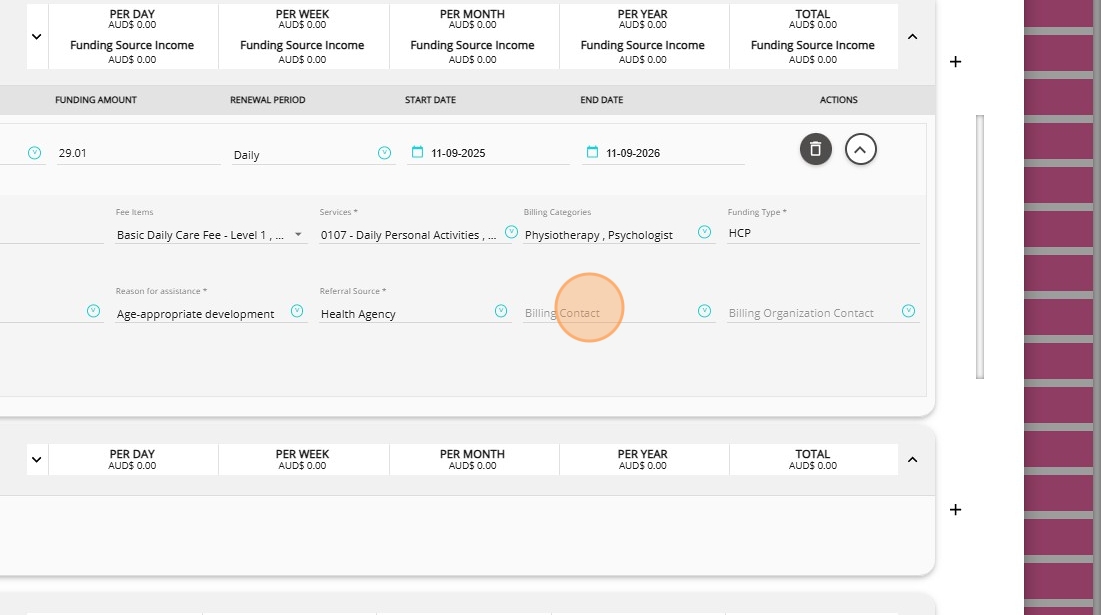Open the Services dropdown arrow
The width and height of the screenshot is (1101, 615).
click(x=510, y=232)
